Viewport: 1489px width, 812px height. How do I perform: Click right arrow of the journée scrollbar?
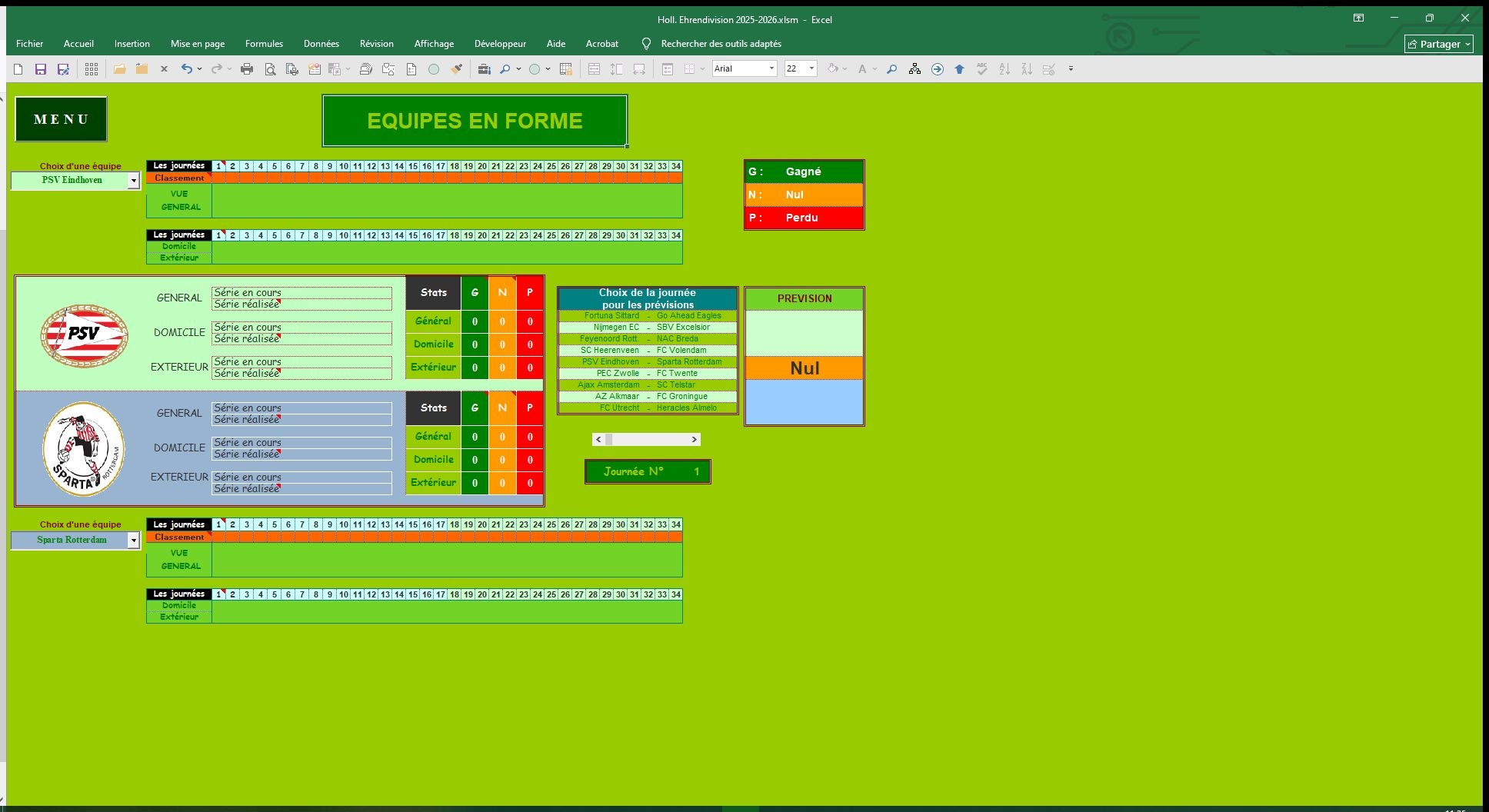[x=694, y=440]
